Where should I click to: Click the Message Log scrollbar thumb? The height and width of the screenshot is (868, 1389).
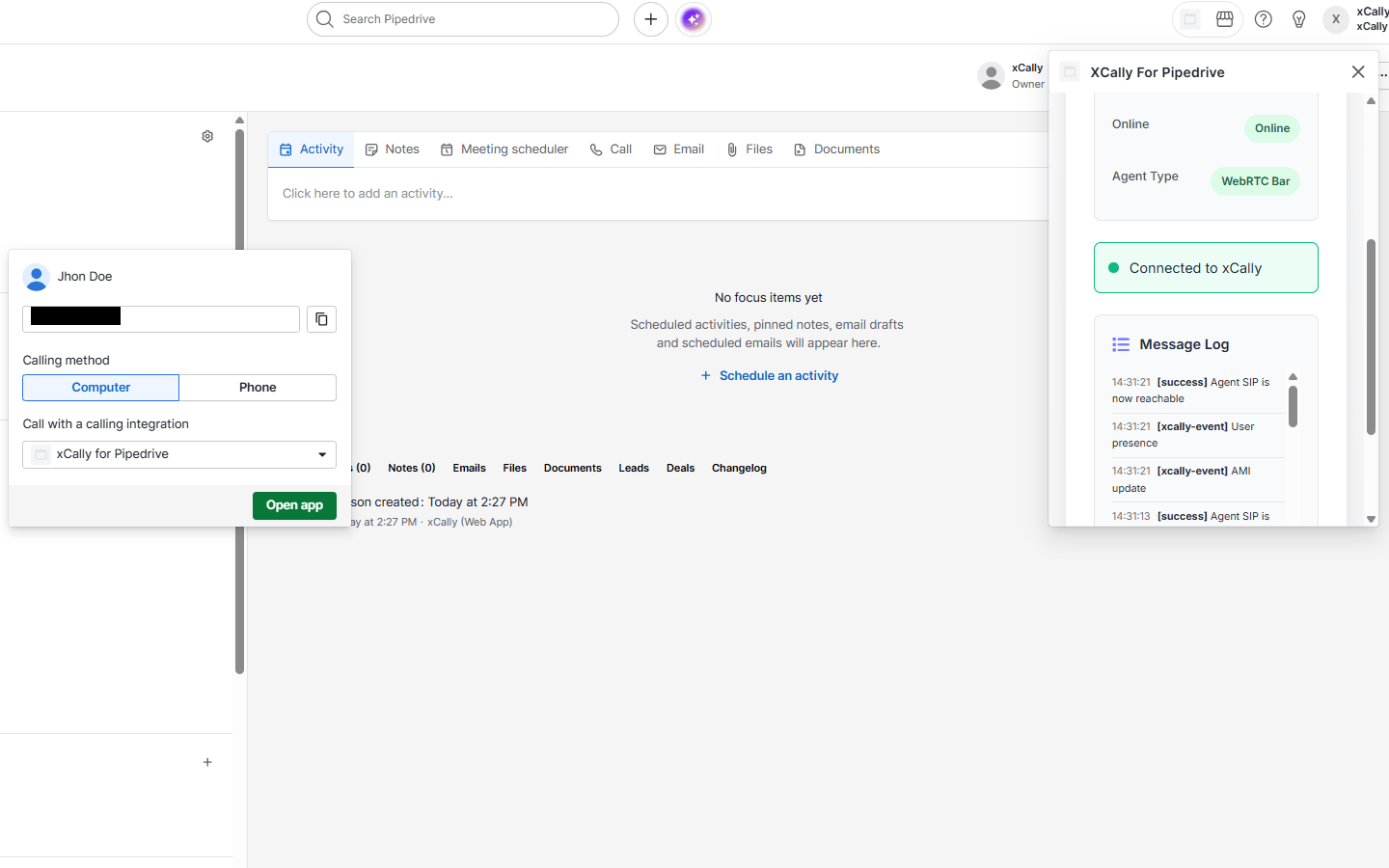pos(1293,407)
